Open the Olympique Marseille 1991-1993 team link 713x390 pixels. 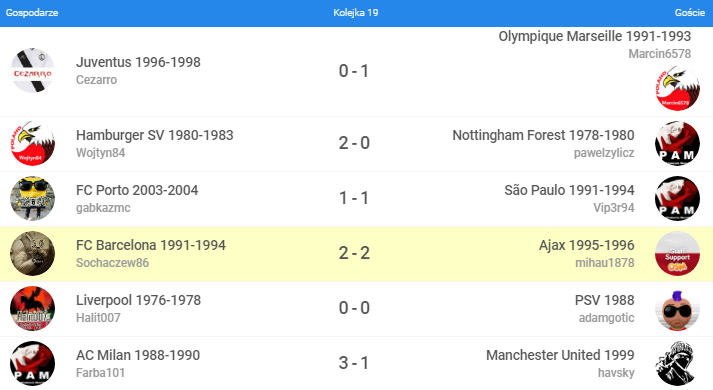[595, 36]
